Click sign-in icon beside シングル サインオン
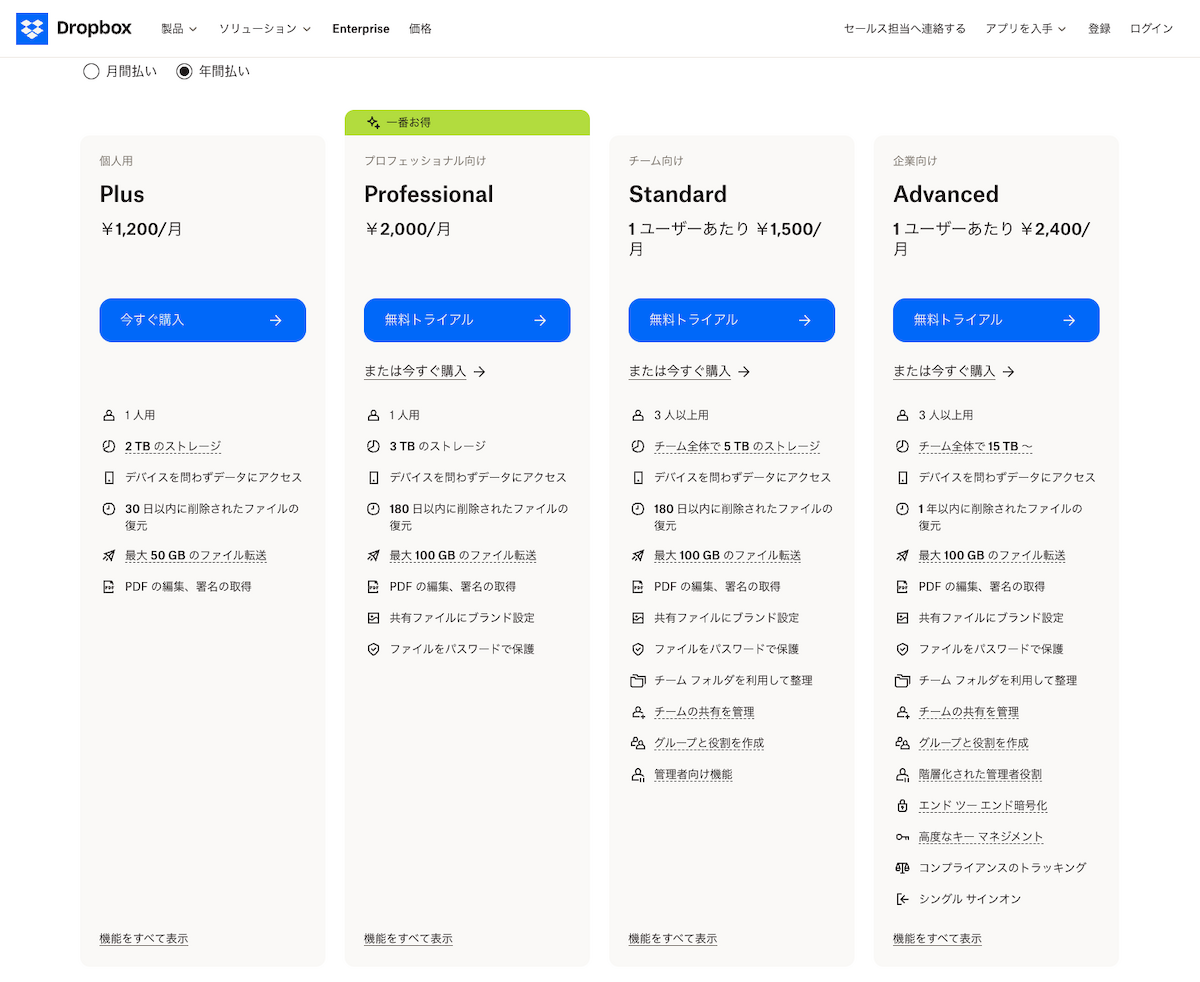Screen dimensions: 1200x982 coord(902,899)
